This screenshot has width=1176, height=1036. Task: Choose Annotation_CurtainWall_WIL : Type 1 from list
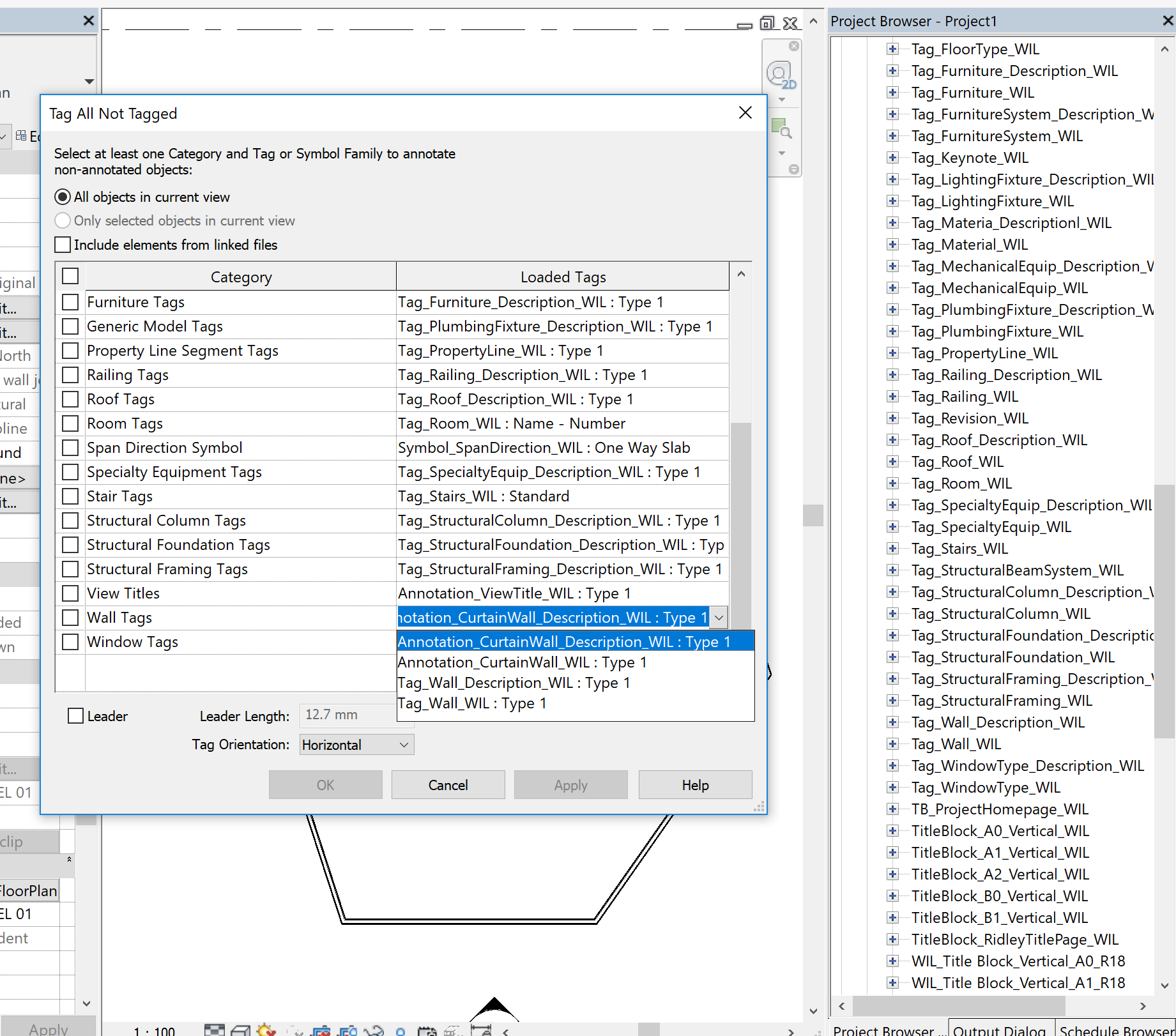click(x=576, y=662)
